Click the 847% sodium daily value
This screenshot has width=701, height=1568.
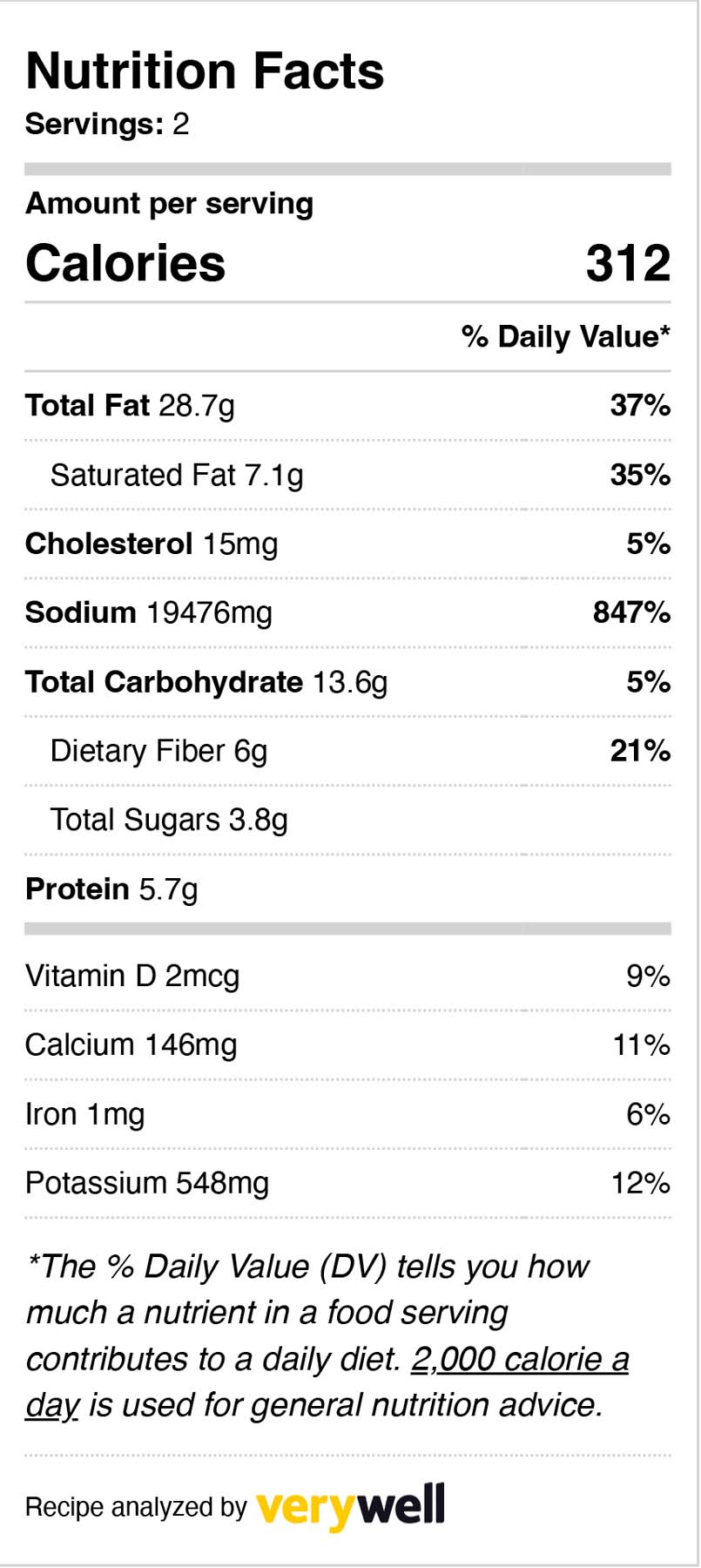(x=631, y=613)
